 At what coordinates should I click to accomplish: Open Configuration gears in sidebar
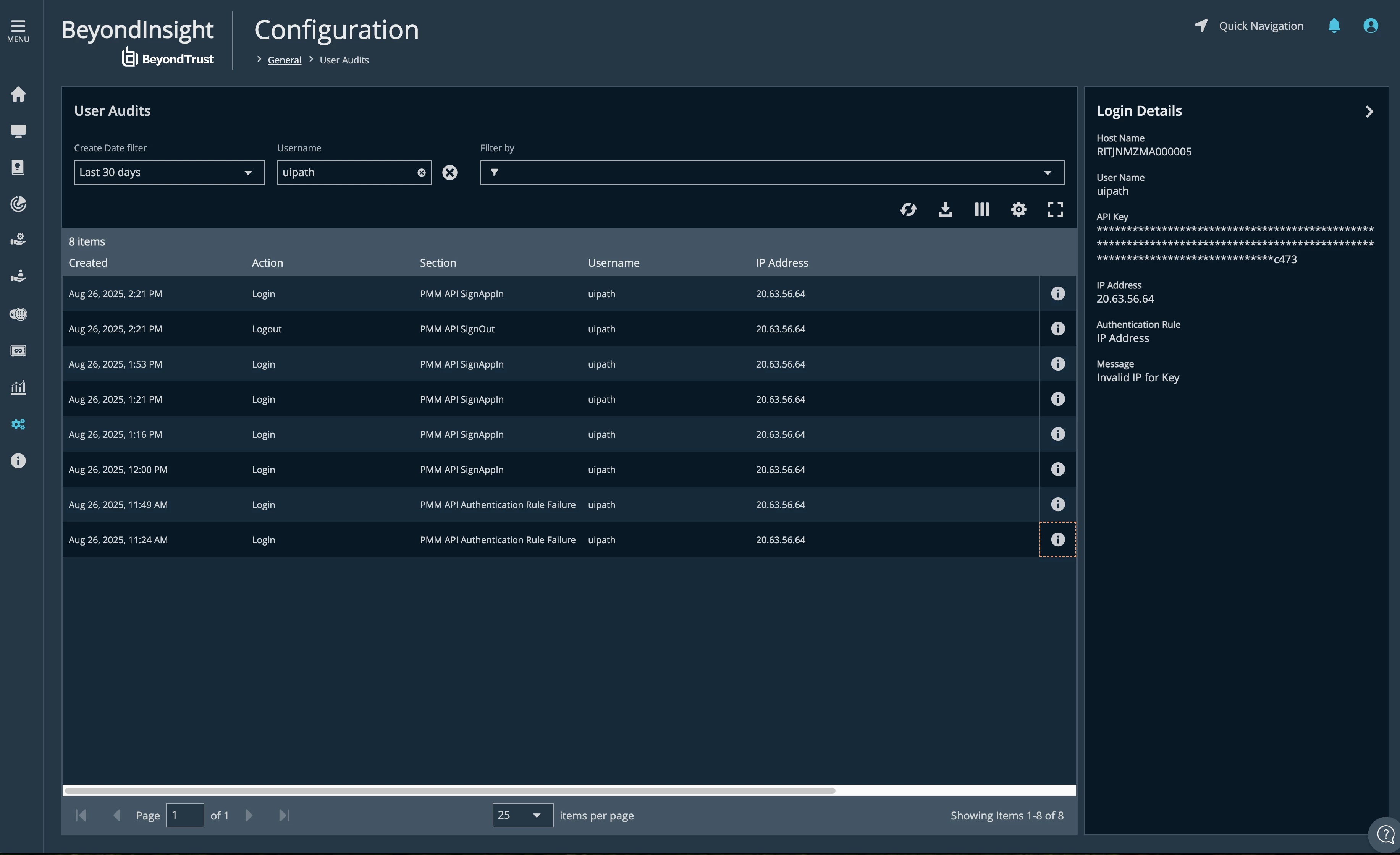coord(18,425)
